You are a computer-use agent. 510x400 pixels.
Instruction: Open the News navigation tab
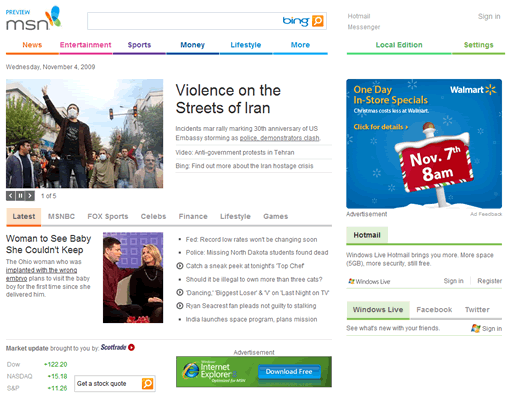[x=32, y=45]
